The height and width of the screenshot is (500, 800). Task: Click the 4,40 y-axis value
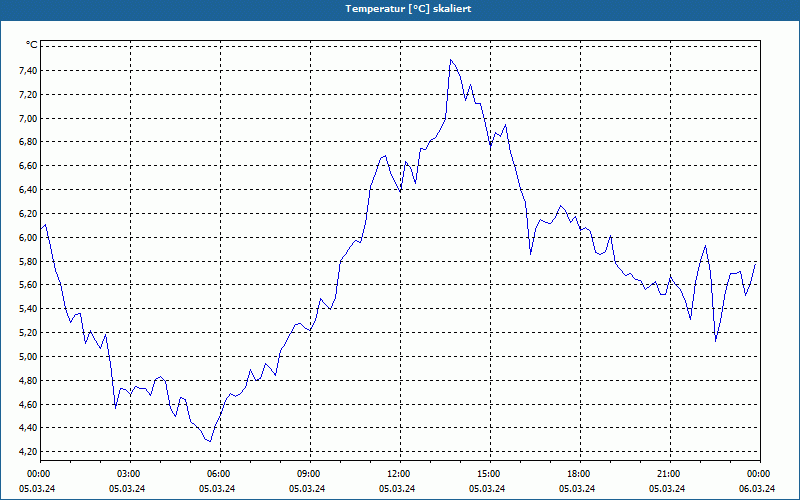point(28,428)
